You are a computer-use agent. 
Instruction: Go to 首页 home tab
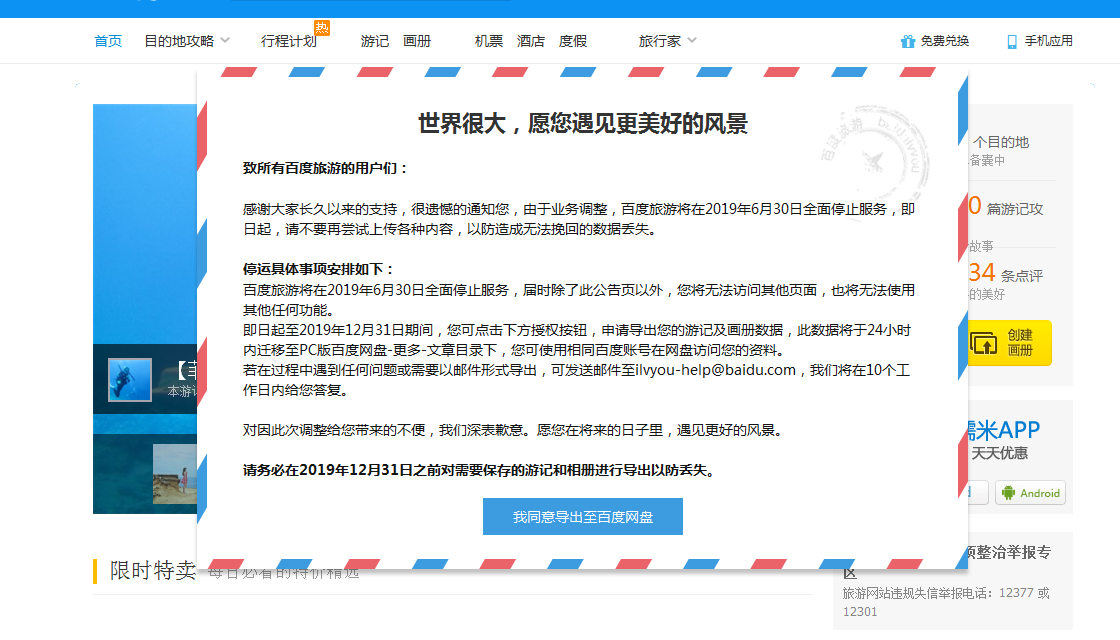click(108, 41)
